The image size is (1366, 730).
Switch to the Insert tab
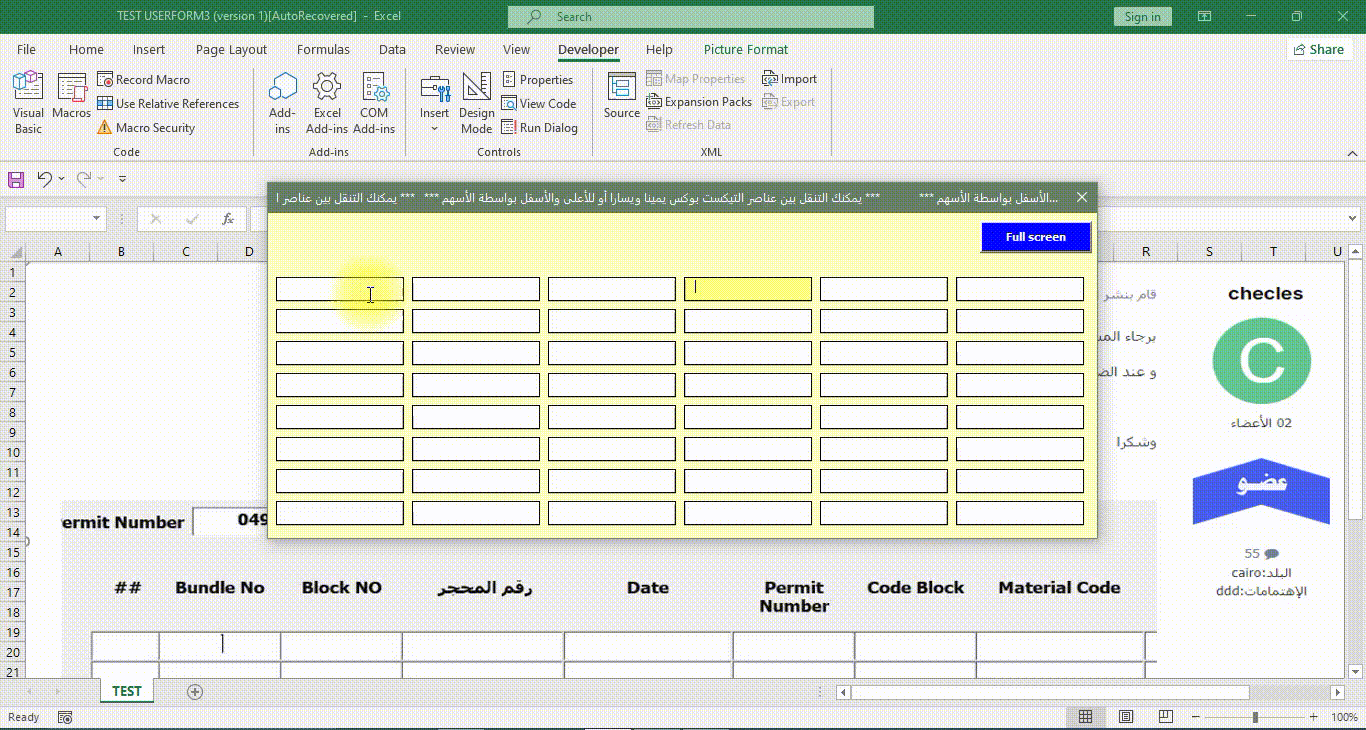click(x=149, y=49)
